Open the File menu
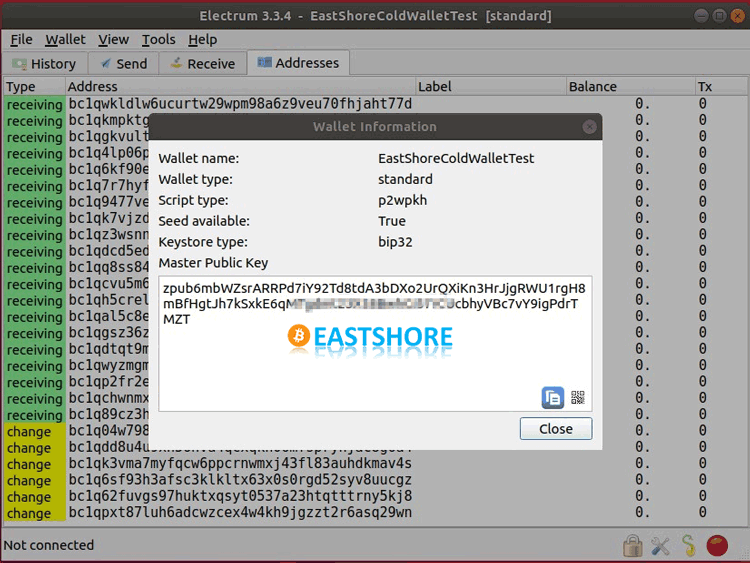This screenshot has height=563, width=750. coord(22,40)
